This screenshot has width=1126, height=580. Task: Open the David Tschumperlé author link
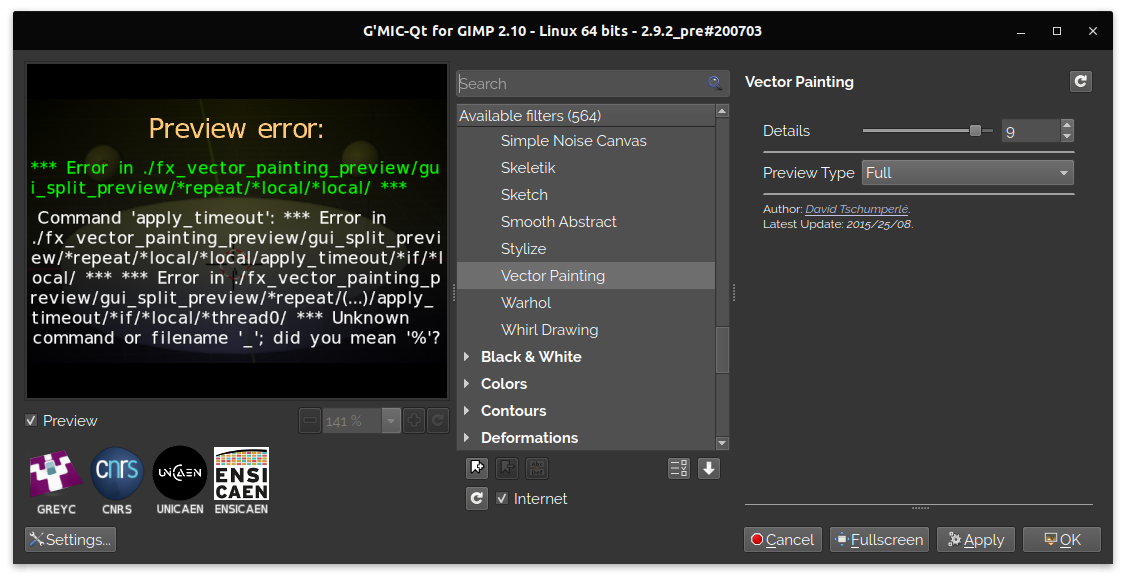[x=857, y=210]
